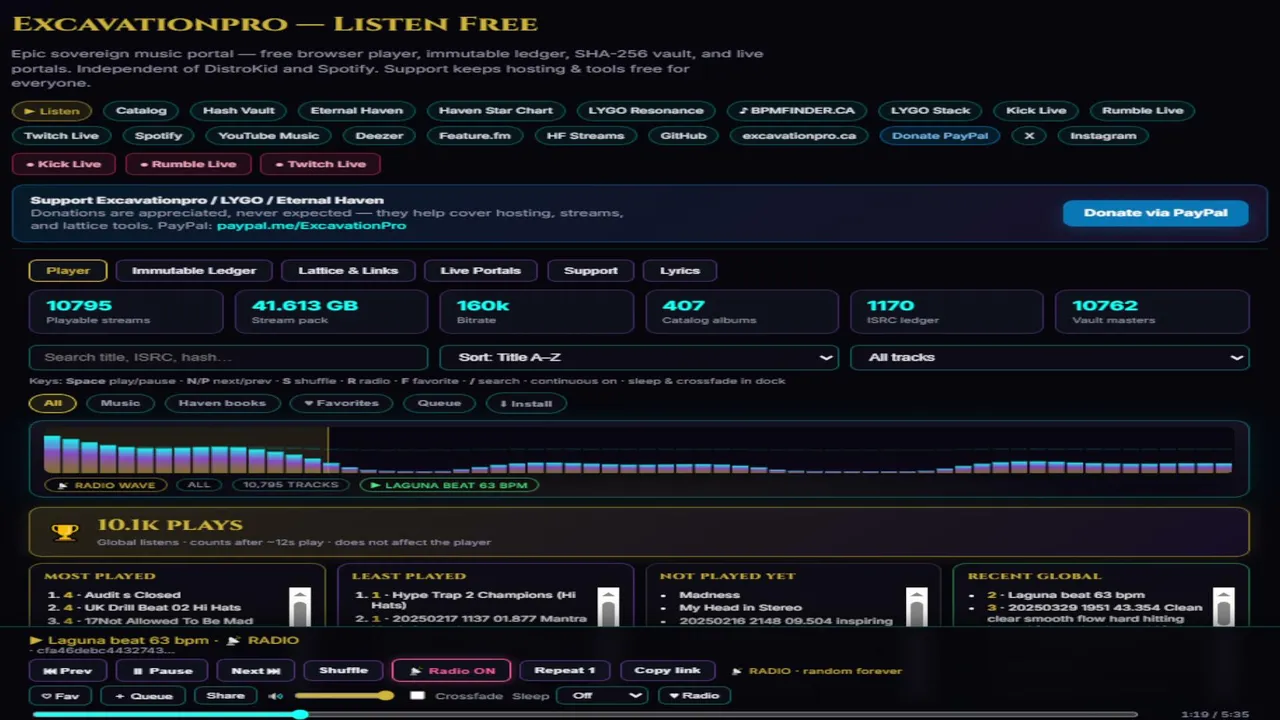Open the Lyrics tab
Image resolution: width=1280 pixels, height=720 pixels.
(x=680, y=270)
